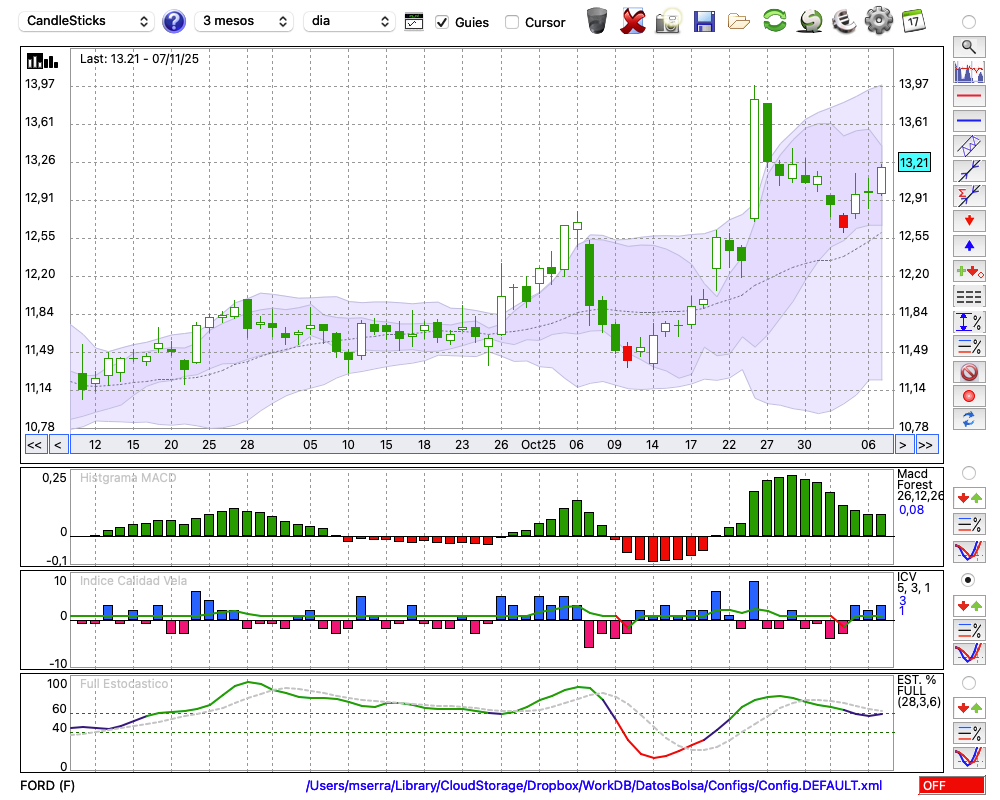Select the red horizontal line tool

pos(968,97)
